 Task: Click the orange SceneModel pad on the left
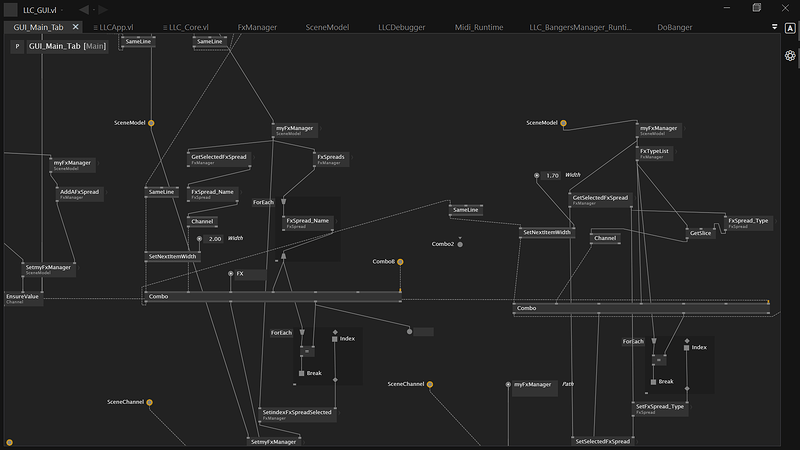point(152,123)
